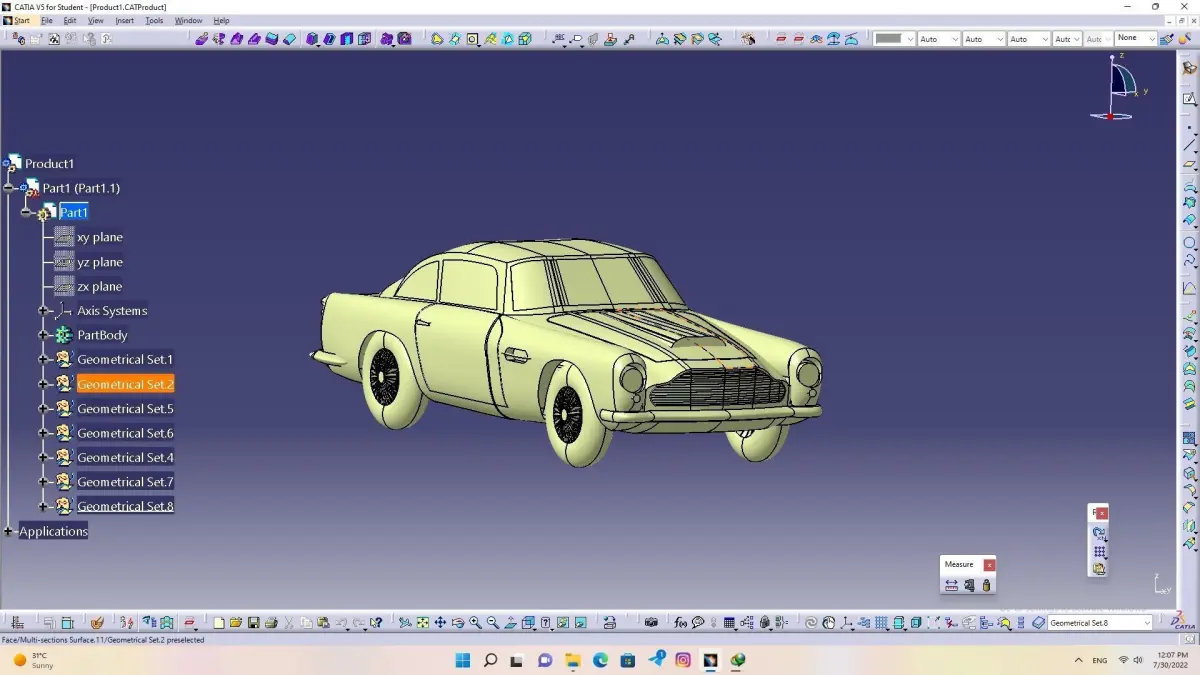Click the 31°C Sunny weather widget
The height and width of the screenshot is (675, 1200).
point(34,660)
